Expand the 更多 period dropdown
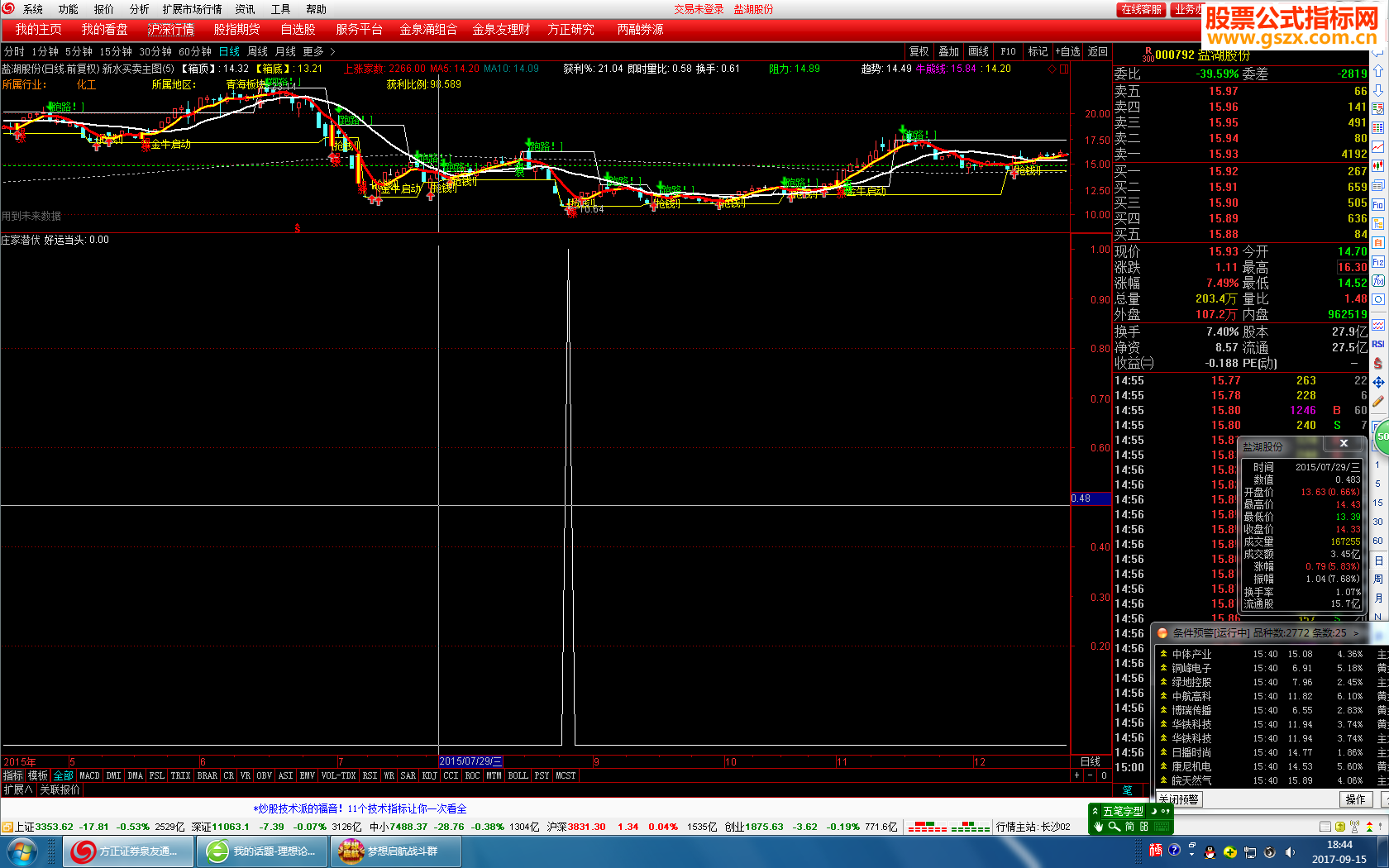This screenshot has width=1389, height=868. (319, 51)
